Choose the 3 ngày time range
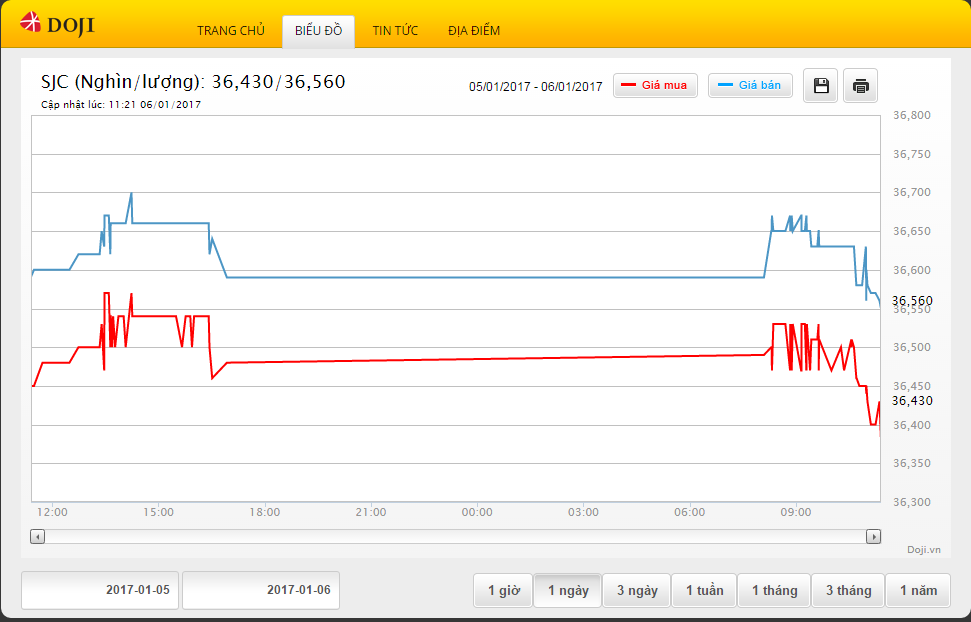Screen dimensions: 971x622 tap(637, 590)
